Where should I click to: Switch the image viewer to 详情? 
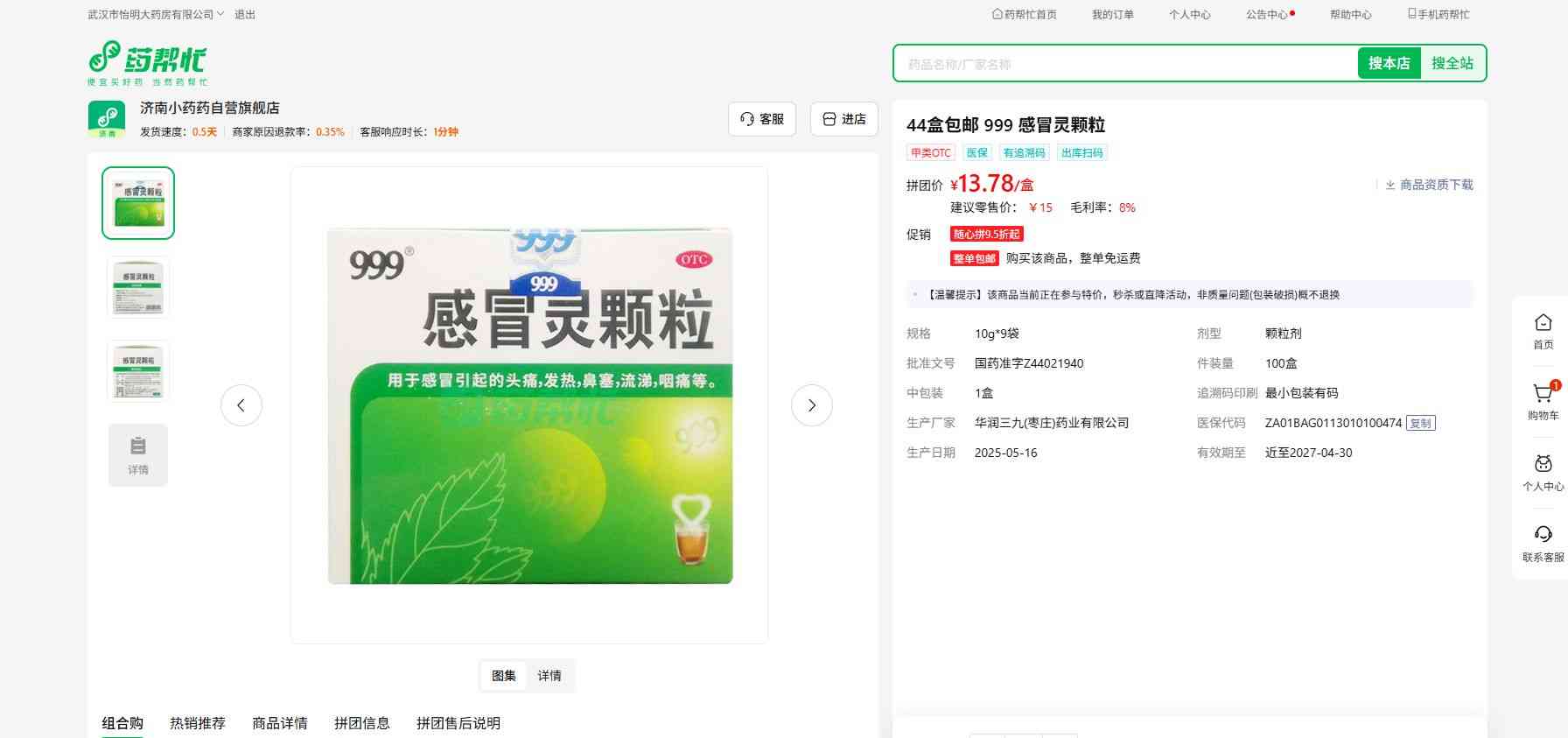click(549, 676)
